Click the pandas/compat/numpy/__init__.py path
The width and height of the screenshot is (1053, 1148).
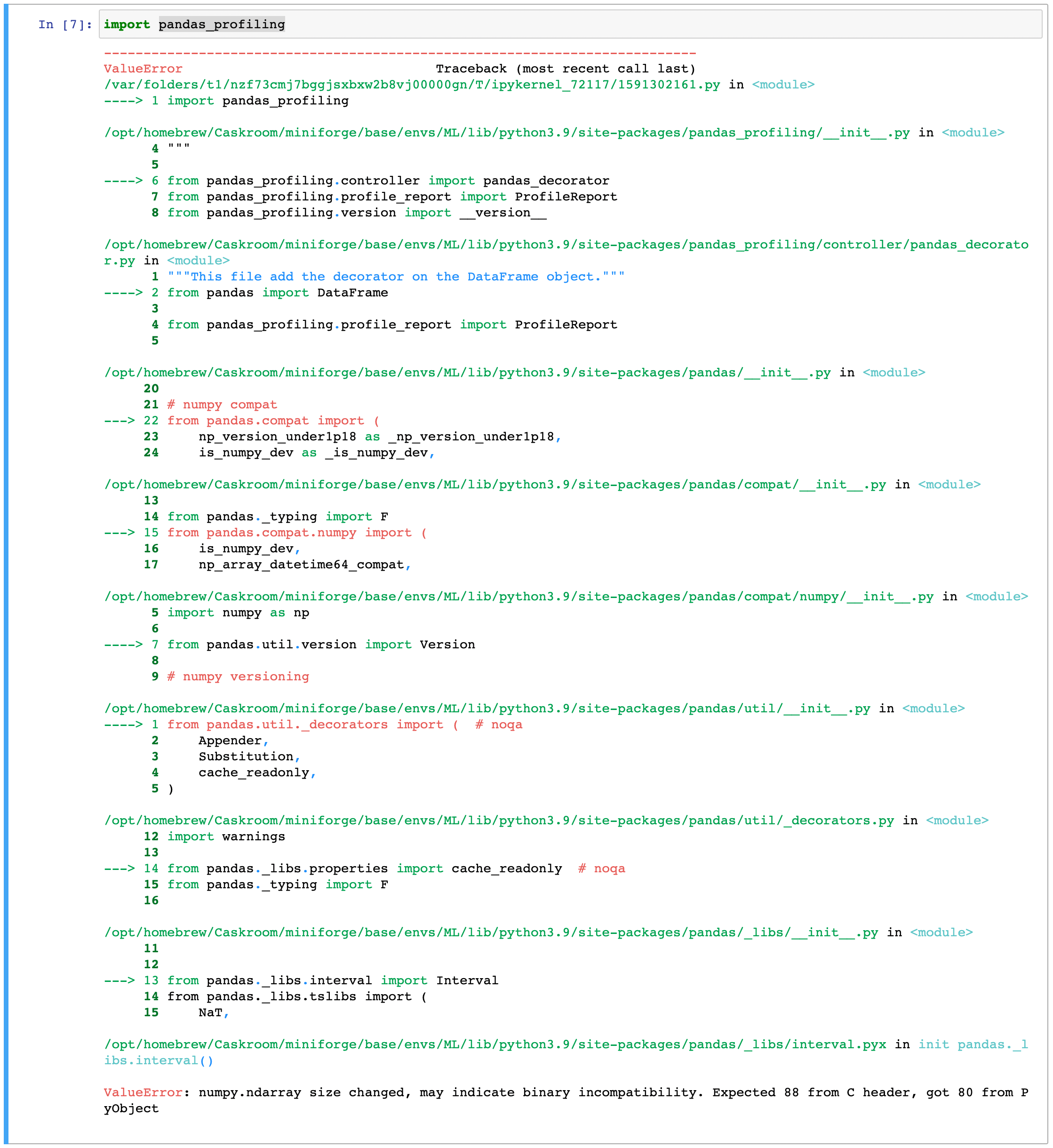point(519,597)
